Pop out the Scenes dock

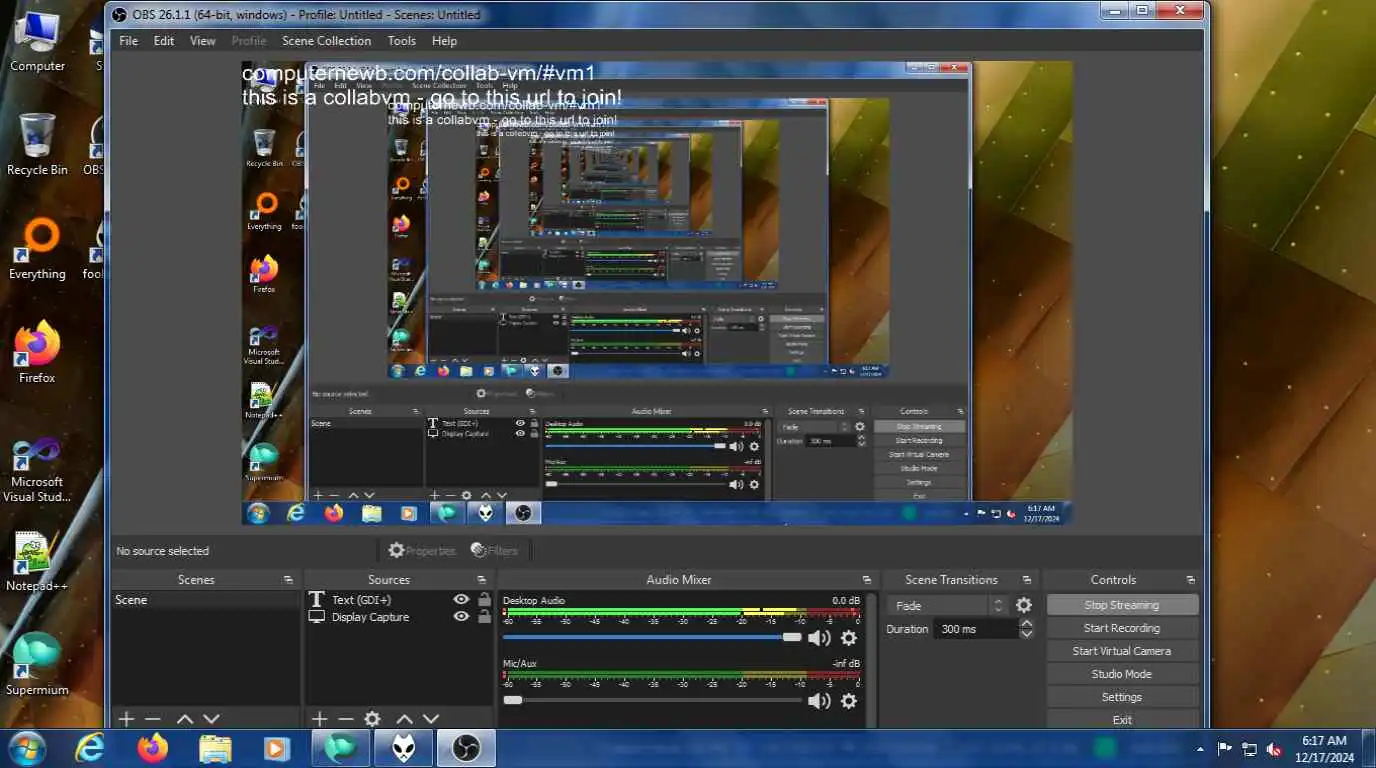[x=288, y=580]
